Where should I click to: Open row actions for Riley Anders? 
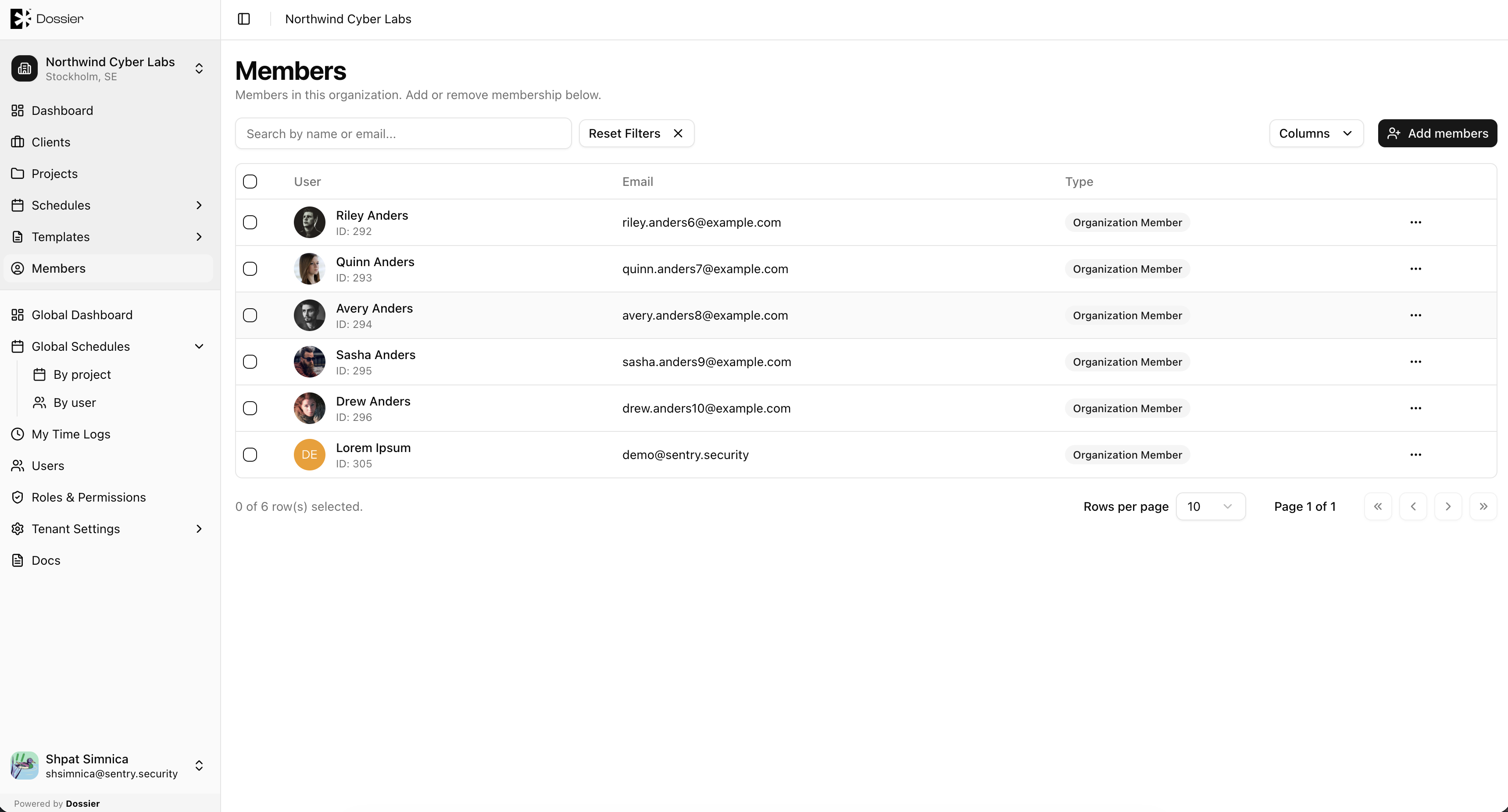[x=1415, y=222]
